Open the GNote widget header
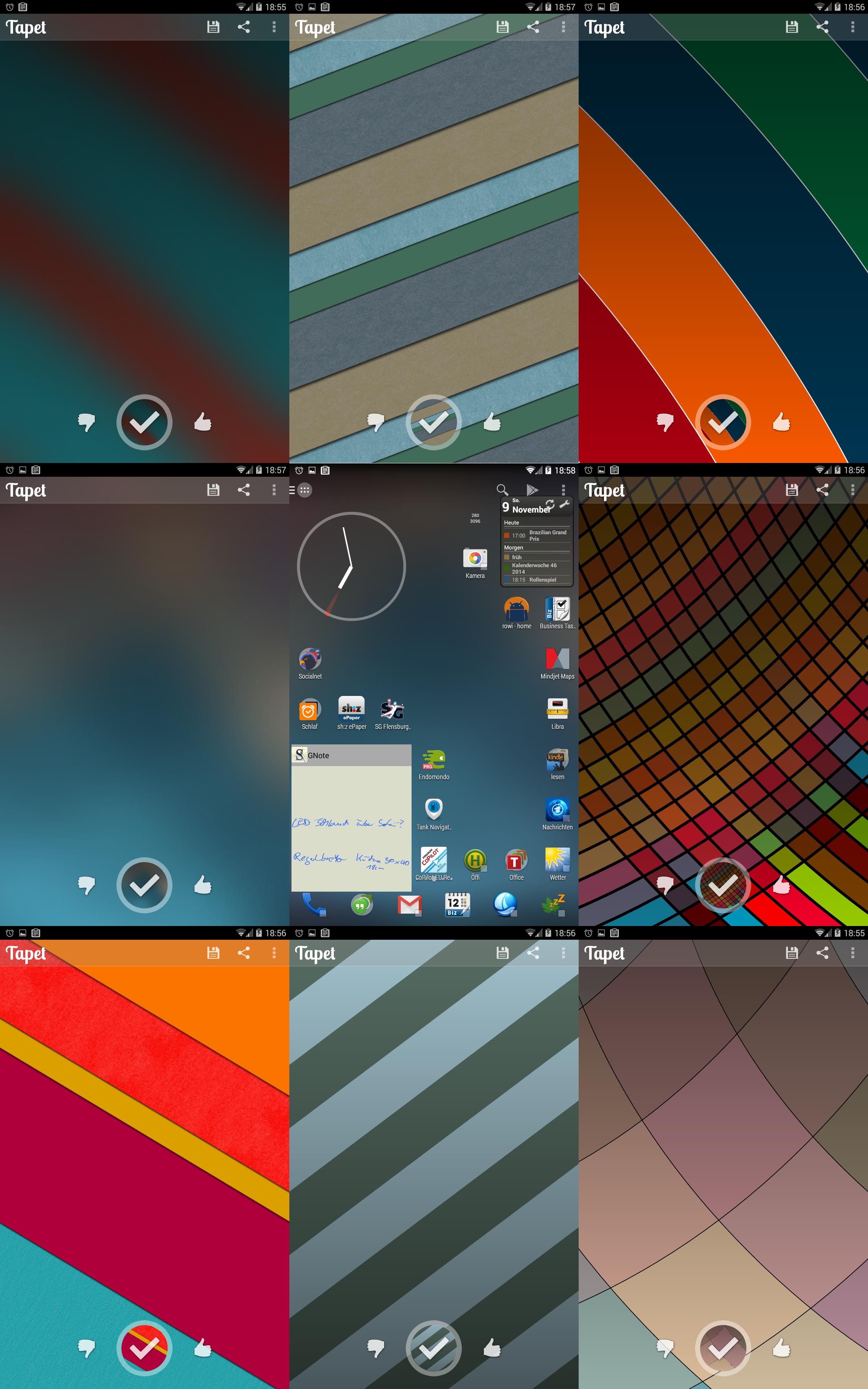The width and height of the screenshot is (868, 1389). 351,755
